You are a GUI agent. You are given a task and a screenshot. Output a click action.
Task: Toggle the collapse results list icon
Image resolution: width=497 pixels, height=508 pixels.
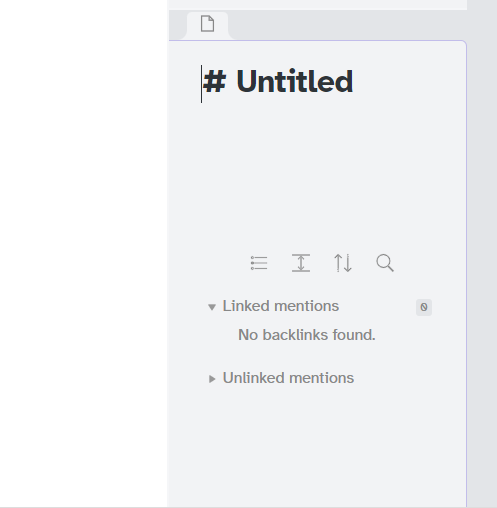tap(259, 263)
